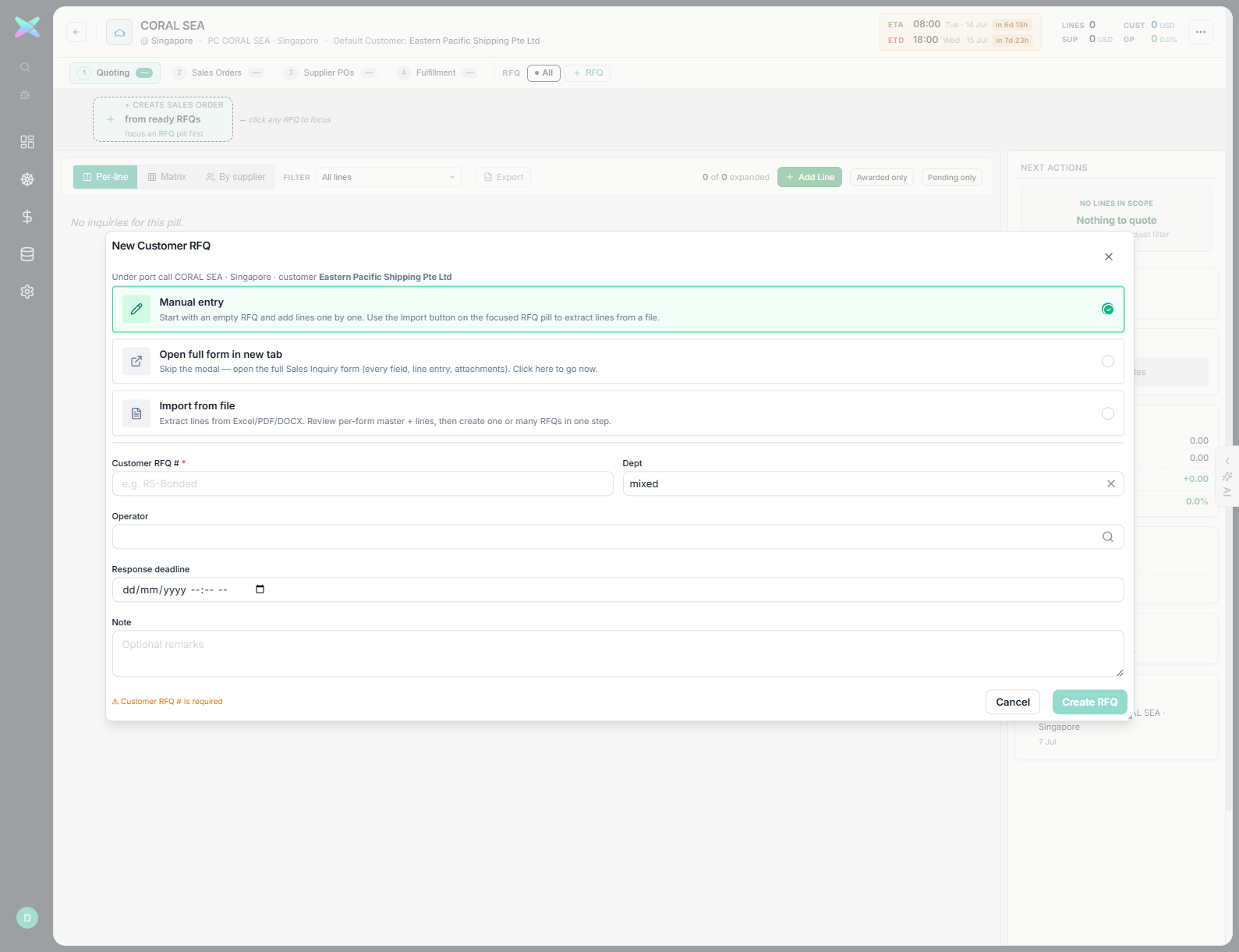Switch to By supplier view
This screenshot has height=952, width=1239.
tap(235, 177)
